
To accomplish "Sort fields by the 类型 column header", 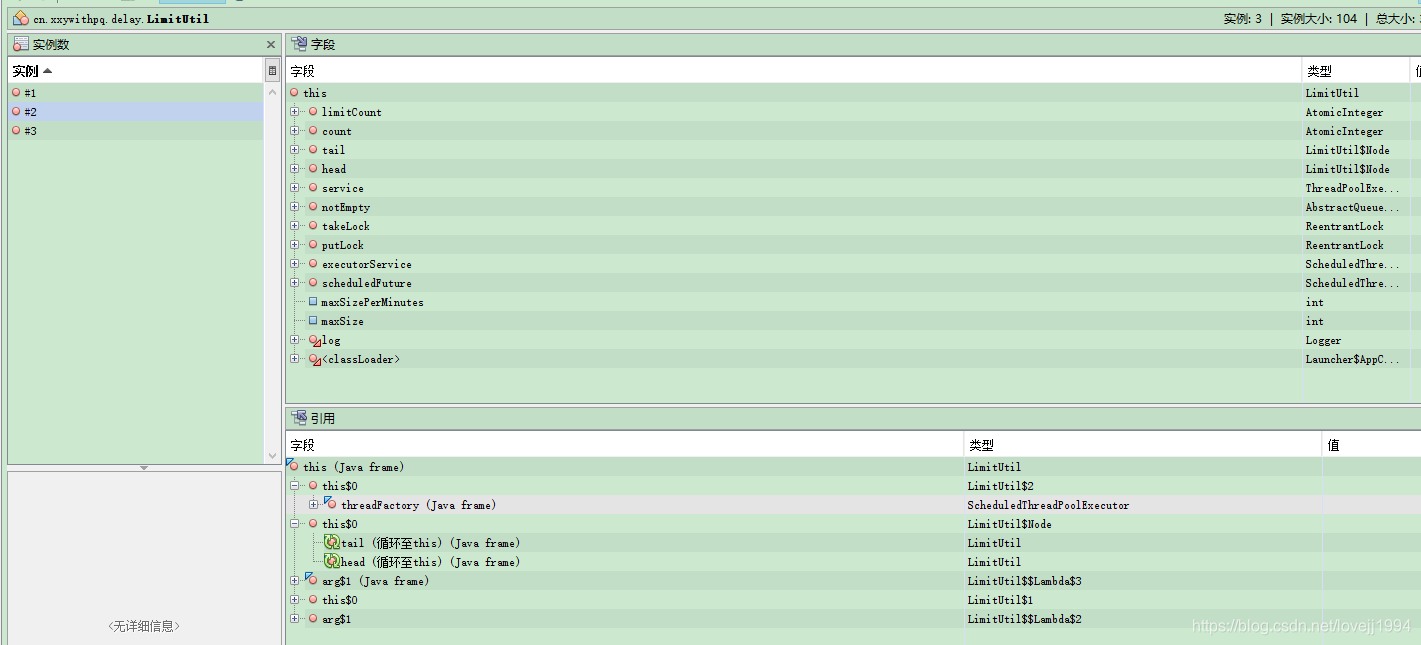I will pos(1355,71).
